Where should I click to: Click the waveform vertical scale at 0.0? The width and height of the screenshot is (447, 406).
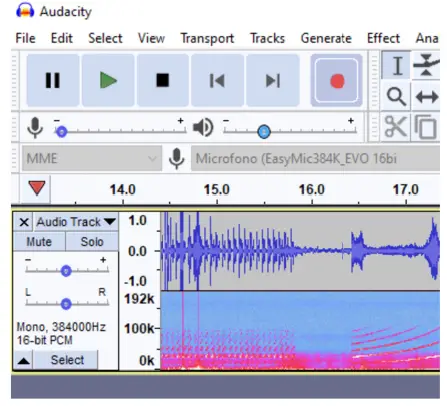click(x=137, y=251)
